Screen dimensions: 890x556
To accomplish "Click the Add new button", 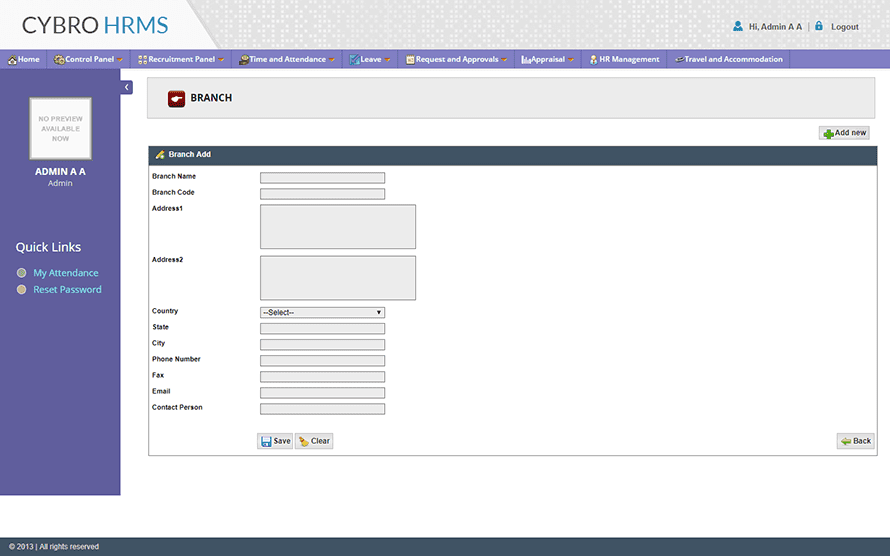I will tap(844, 133).
